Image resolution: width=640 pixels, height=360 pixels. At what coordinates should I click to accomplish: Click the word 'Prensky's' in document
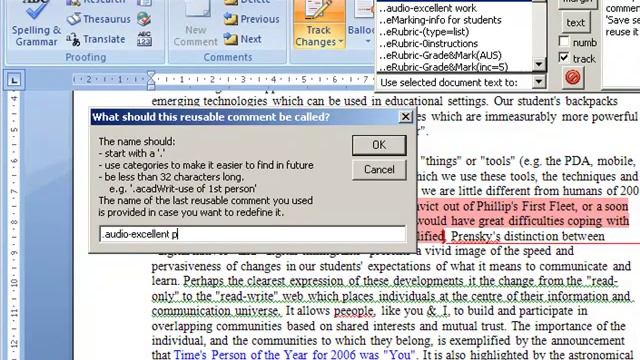[477, 236]
